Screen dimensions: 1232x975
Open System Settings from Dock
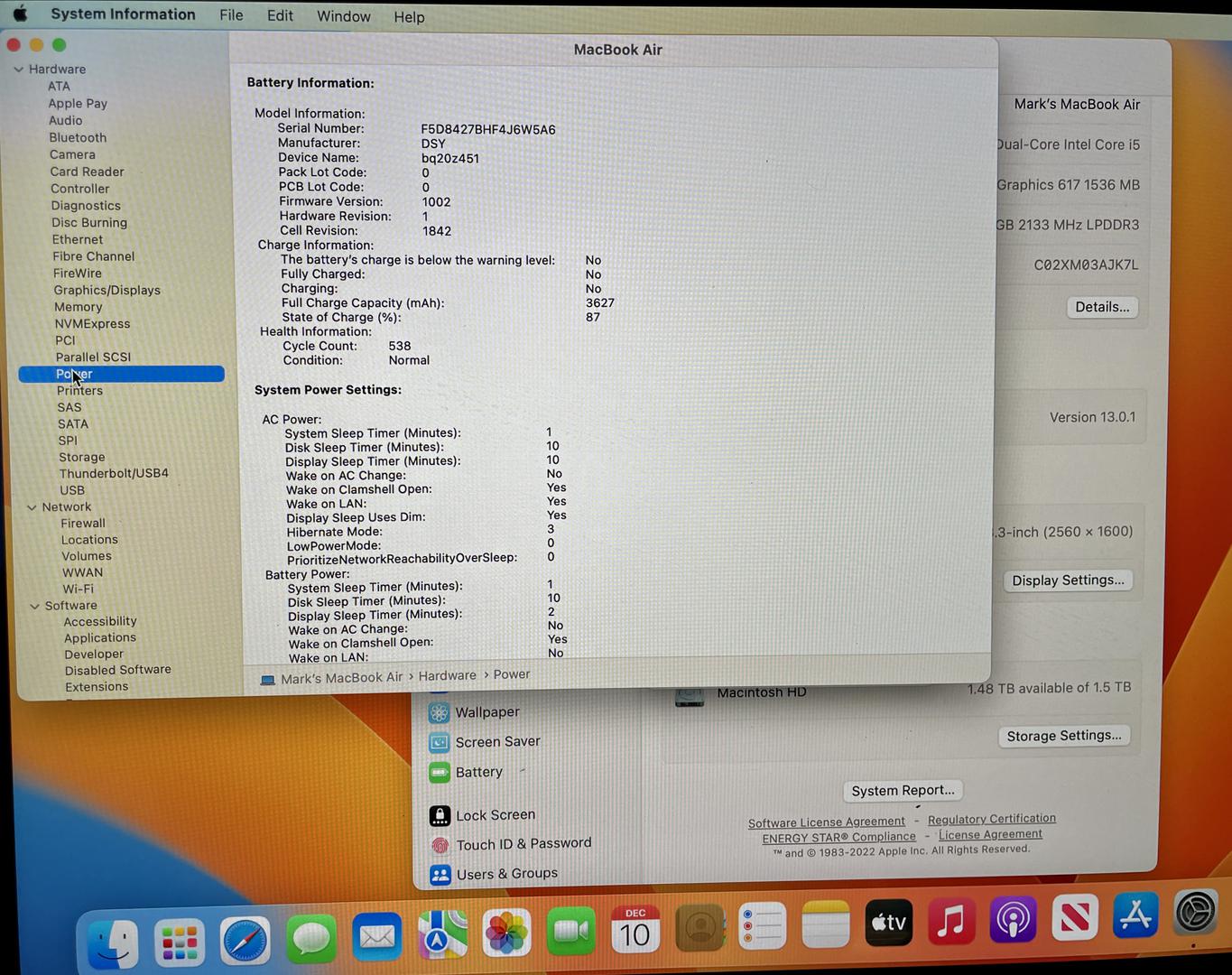(1196, 912)
